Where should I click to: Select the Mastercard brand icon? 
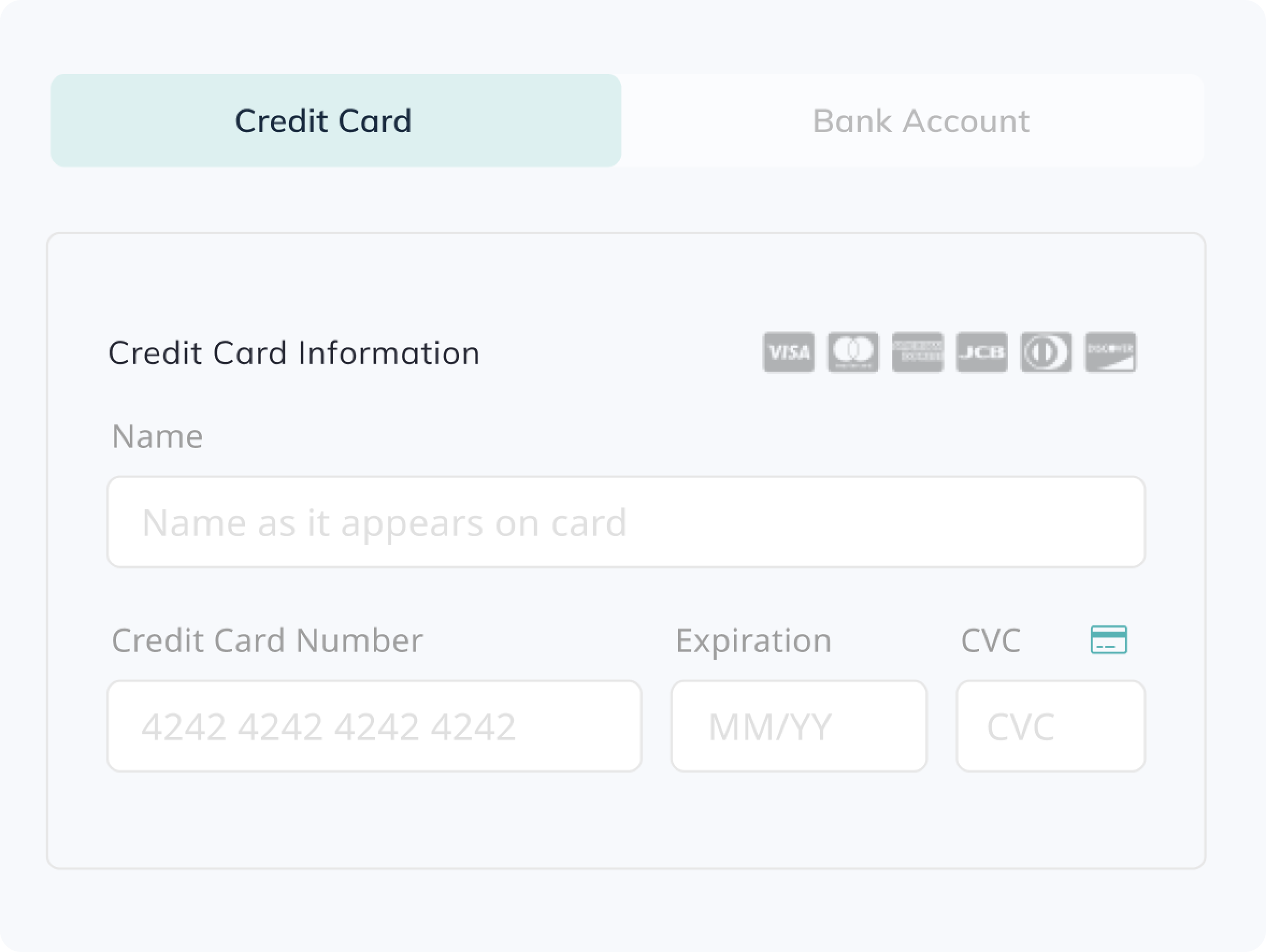point(853,353)
